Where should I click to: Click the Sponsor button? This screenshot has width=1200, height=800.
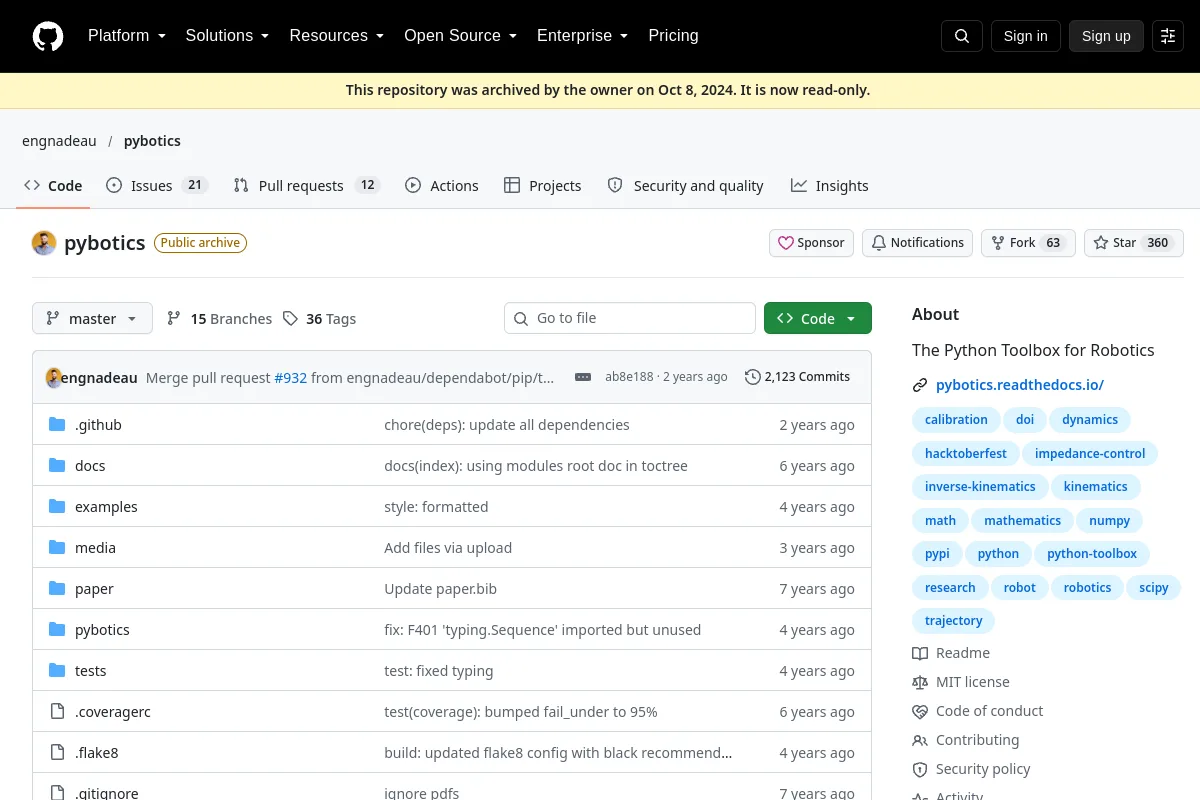pos(811,243)
